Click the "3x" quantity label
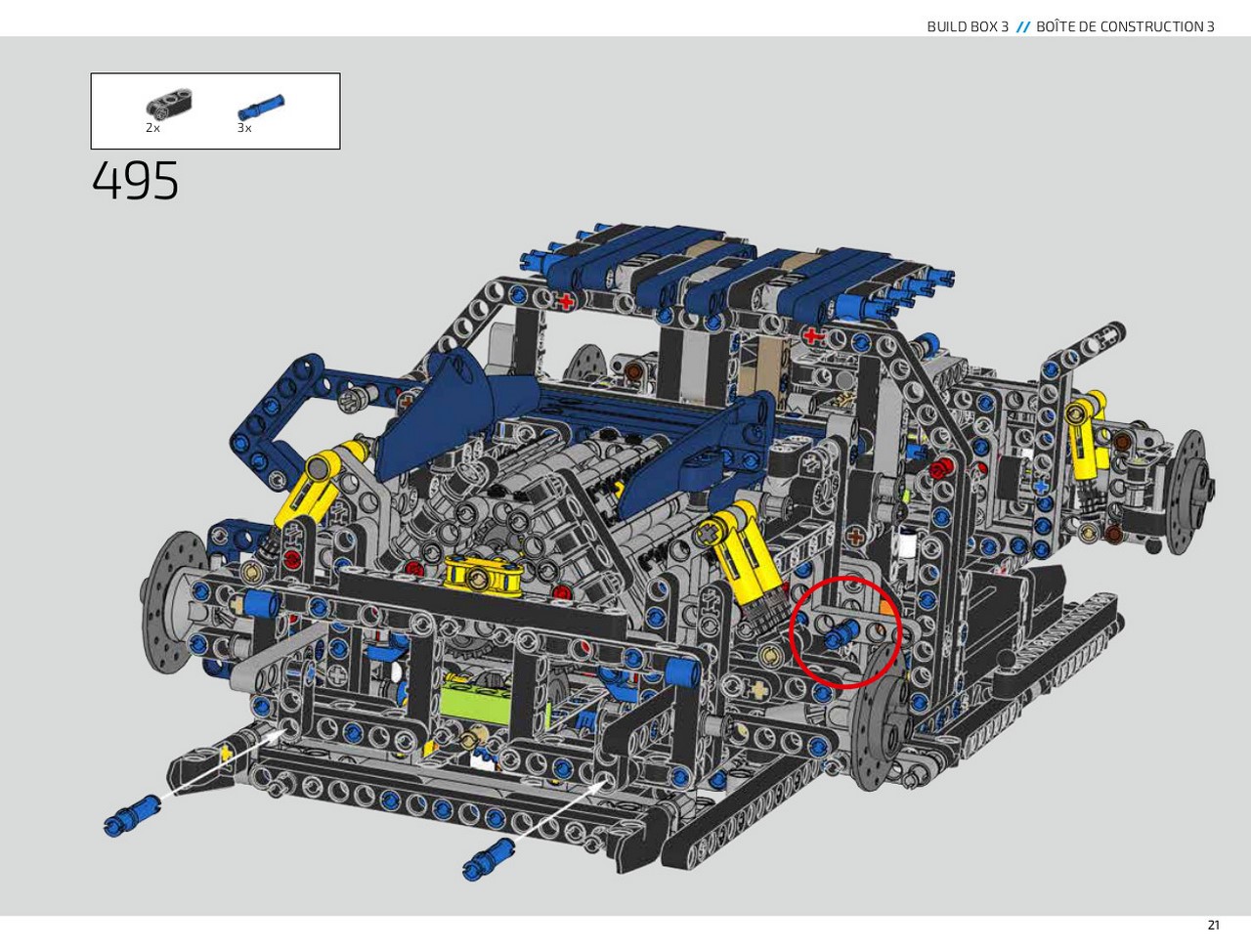 point(244,128)
